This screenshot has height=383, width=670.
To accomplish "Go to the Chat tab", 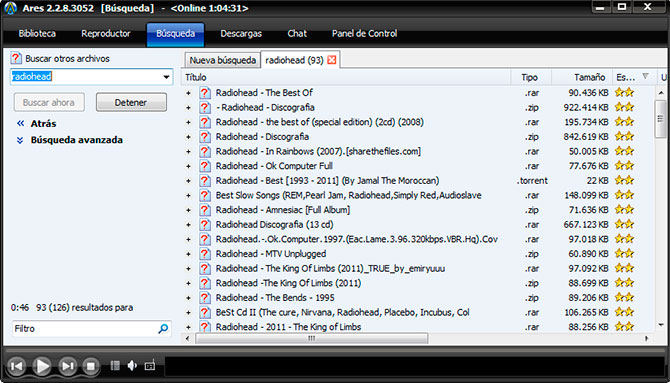I will (x=297, y=34).
